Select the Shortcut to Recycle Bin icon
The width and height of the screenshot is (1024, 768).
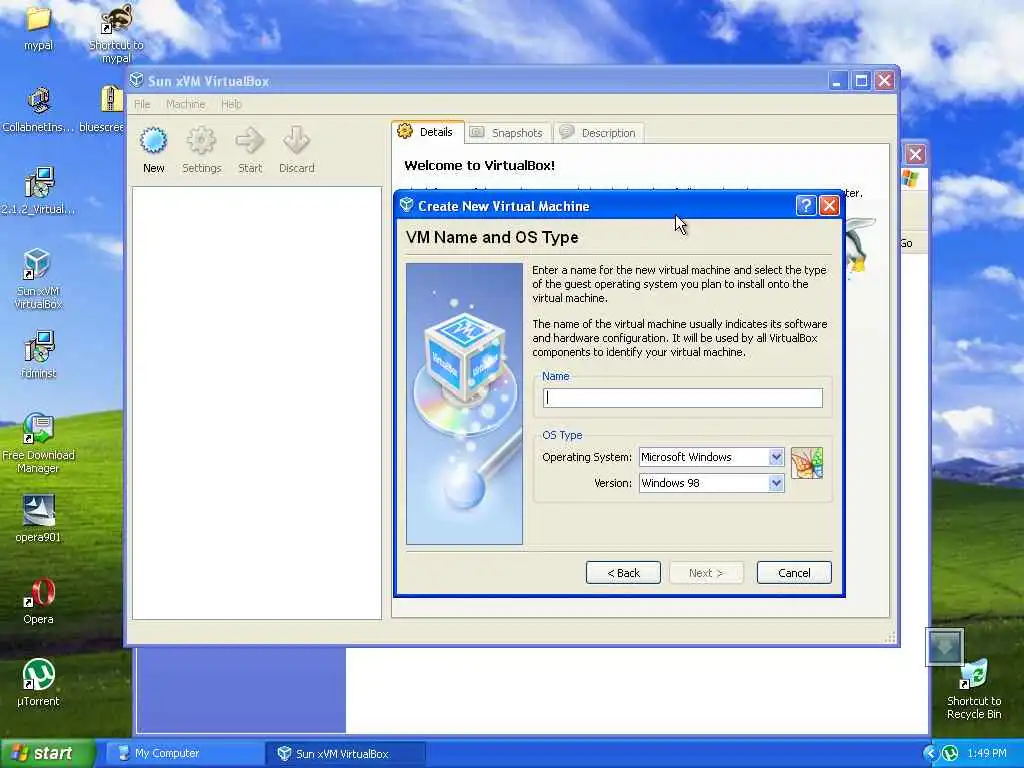click(x=974, y=690)
